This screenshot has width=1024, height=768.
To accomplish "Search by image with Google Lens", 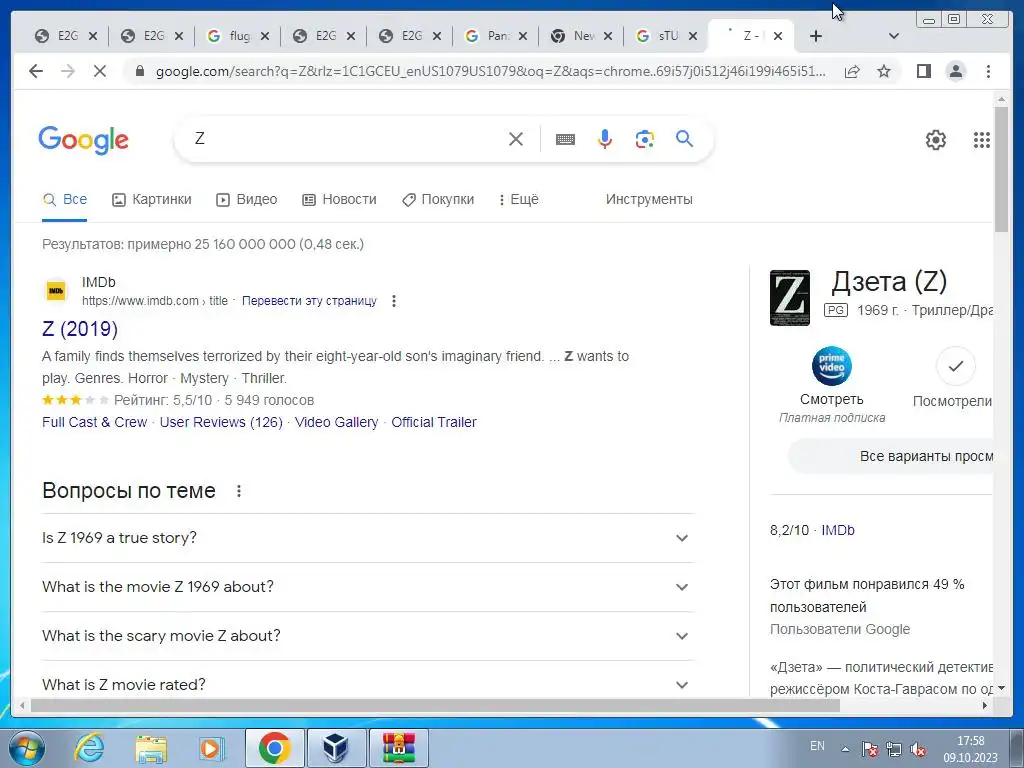I will [645, 139].
